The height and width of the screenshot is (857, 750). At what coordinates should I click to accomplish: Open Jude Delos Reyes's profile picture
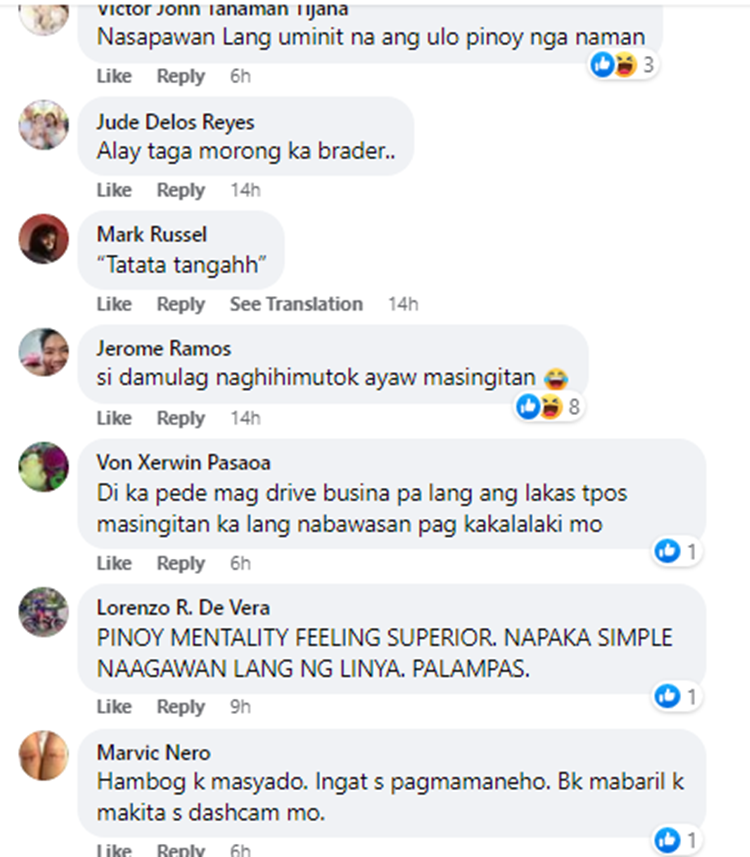[x=44, y=125]
